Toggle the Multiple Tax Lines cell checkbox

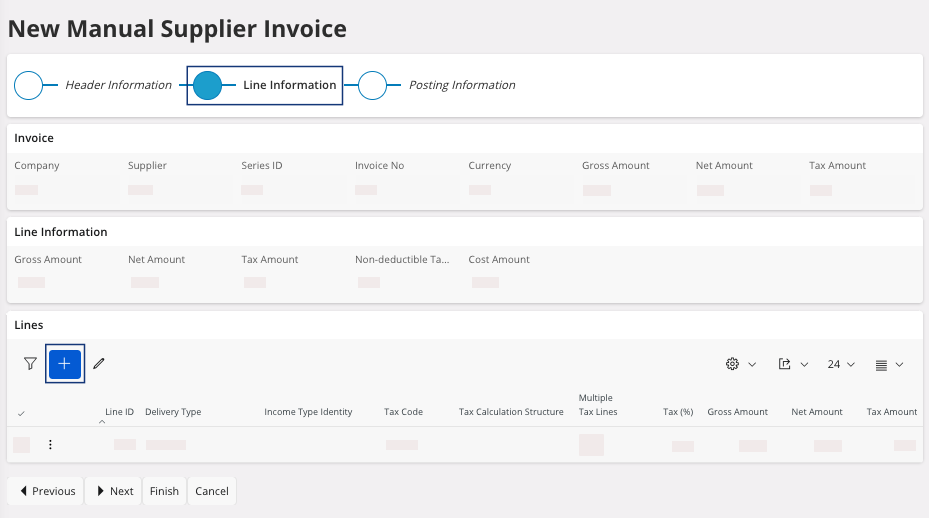pyautogui.click(x=591, y=445)
